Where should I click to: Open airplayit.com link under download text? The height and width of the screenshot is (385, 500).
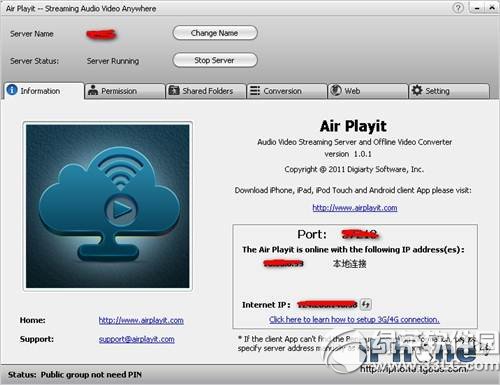pyautogui.click(x=355, y=208)
